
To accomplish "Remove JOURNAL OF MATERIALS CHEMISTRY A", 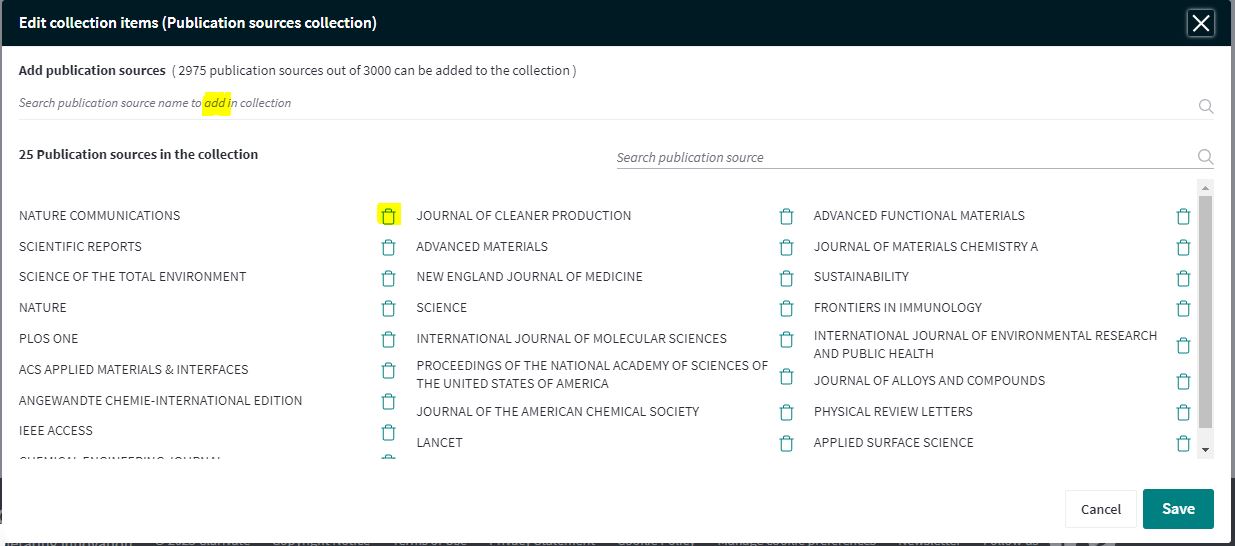I will [x=1183, y=247].
